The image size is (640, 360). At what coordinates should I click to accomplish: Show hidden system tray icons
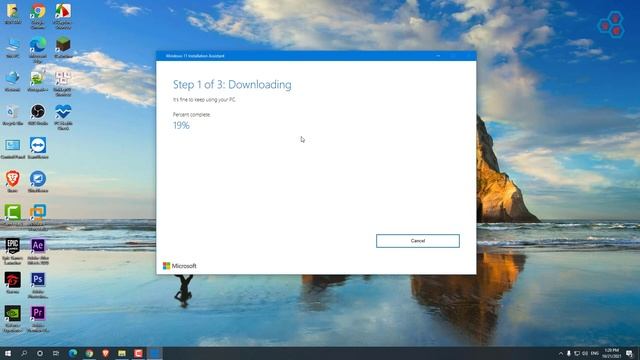pyautogui.click(x=560, y=353)
